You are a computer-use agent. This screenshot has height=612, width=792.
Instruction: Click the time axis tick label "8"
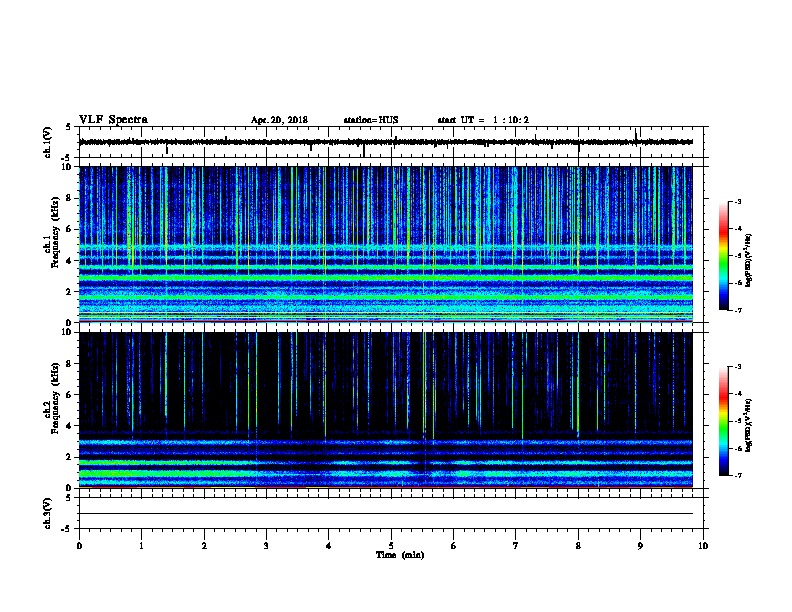click(x=578, y=546)
